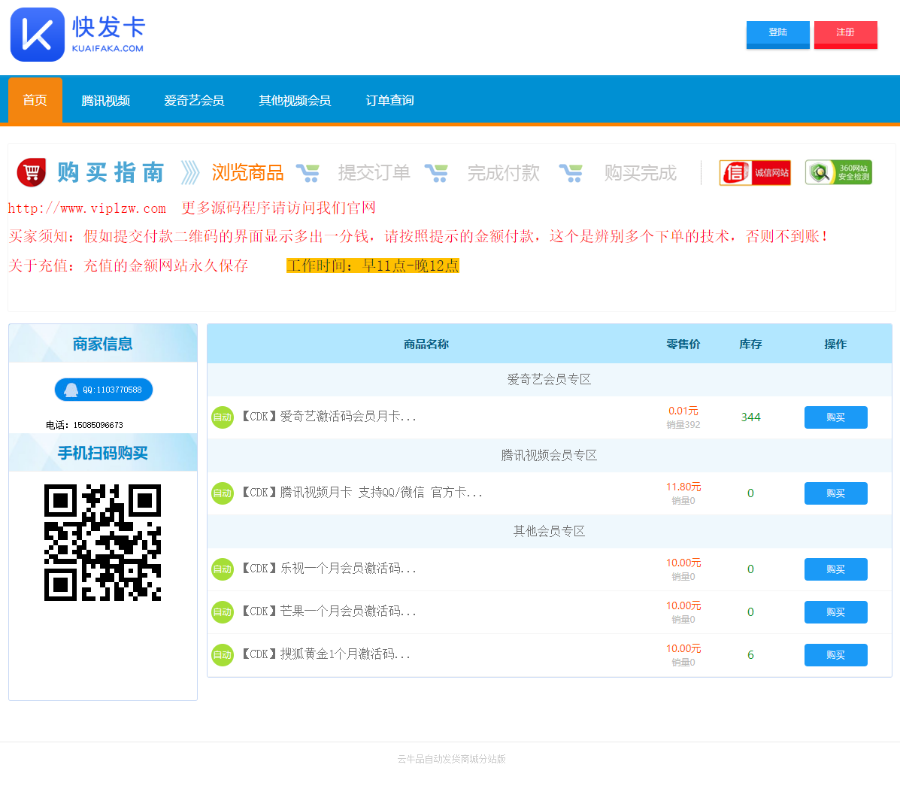Open the 订单查询 tab

[390, 100]
